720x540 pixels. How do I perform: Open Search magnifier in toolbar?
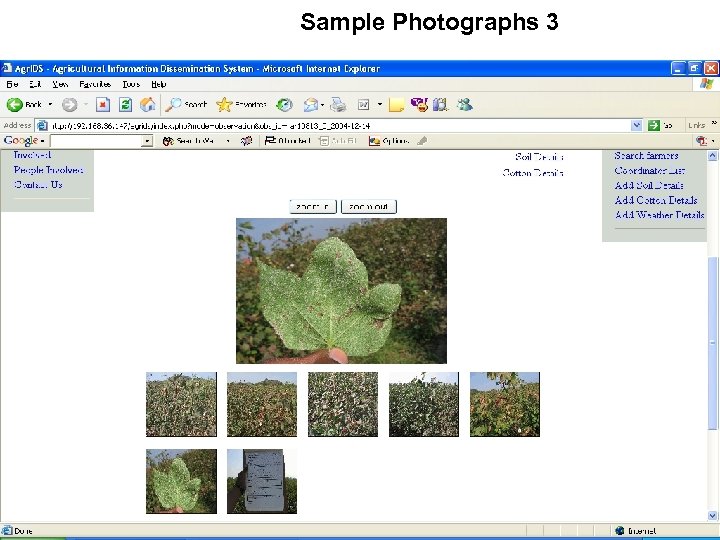pyautogui.click(x=186, y=105)
